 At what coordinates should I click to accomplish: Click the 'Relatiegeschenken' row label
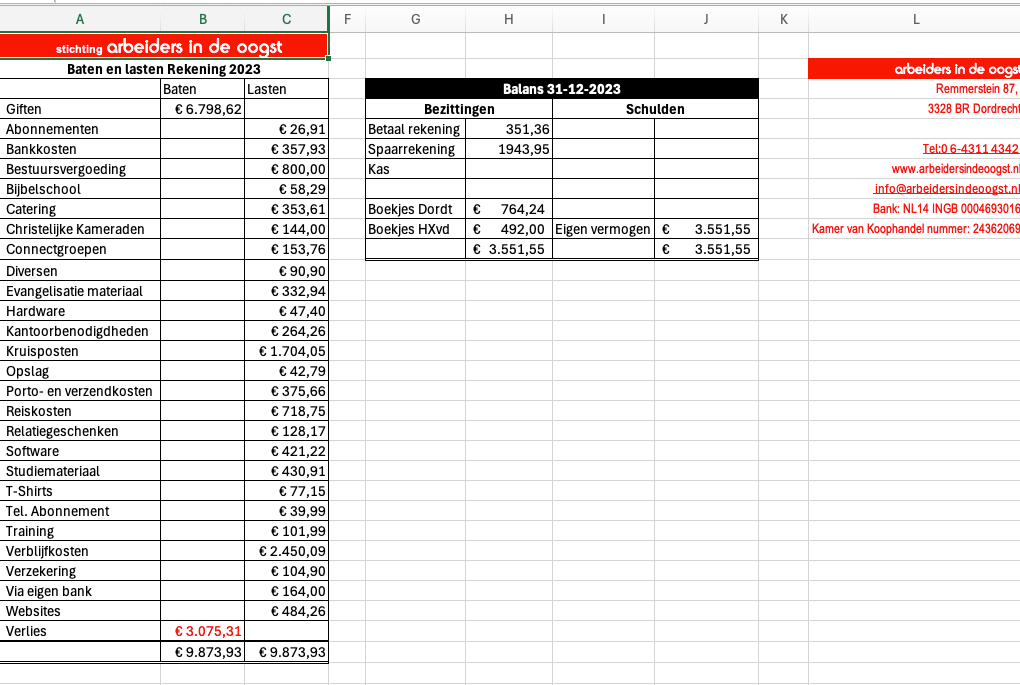point(62,431)
